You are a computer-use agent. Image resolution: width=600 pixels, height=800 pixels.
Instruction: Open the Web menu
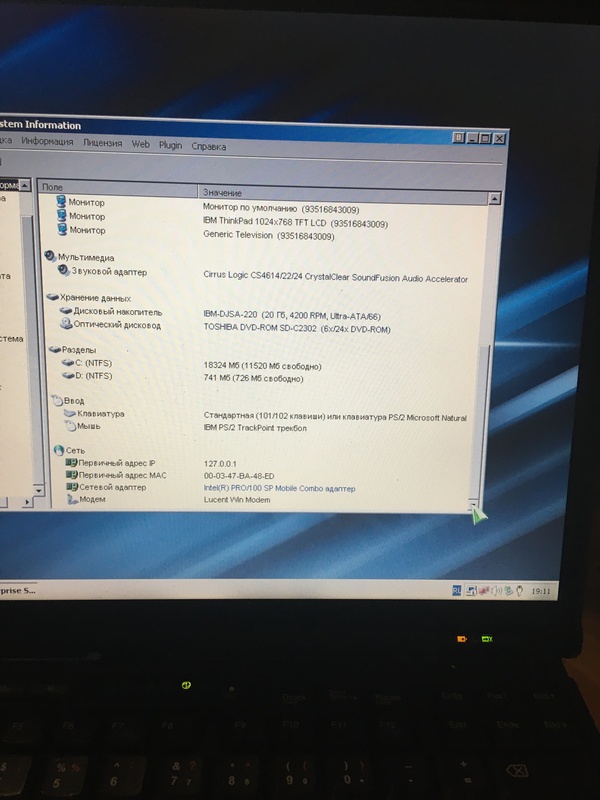coord(141,144)
